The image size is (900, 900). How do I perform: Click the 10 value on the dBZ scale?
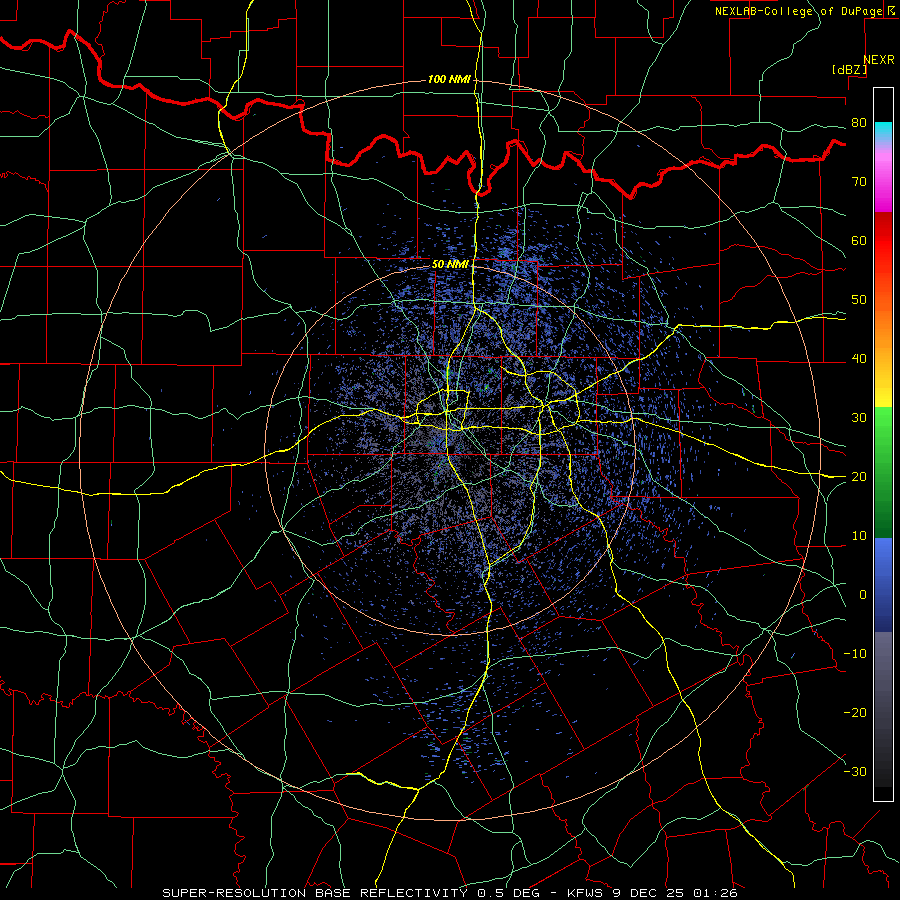pyautogui.click(x=859, y=536)
